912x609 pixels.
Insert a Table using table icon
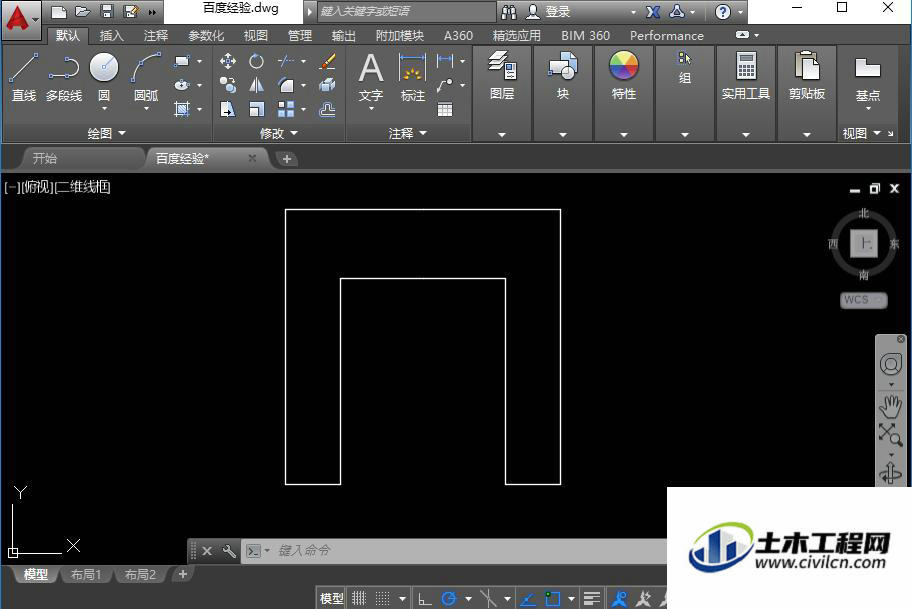[445, 109]
